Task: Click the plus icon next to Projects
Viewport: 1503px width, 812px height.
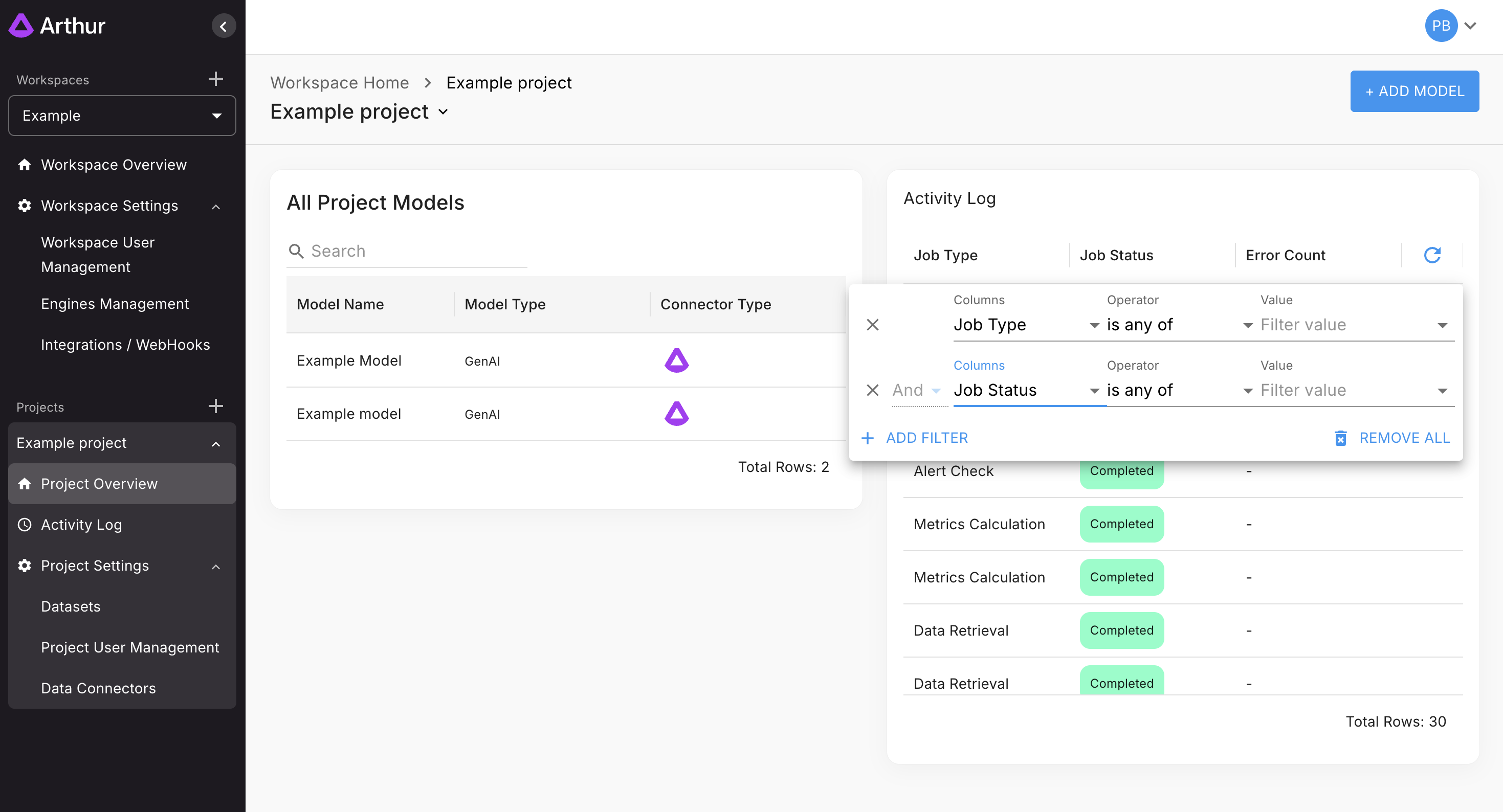Action: click(215, 406)
